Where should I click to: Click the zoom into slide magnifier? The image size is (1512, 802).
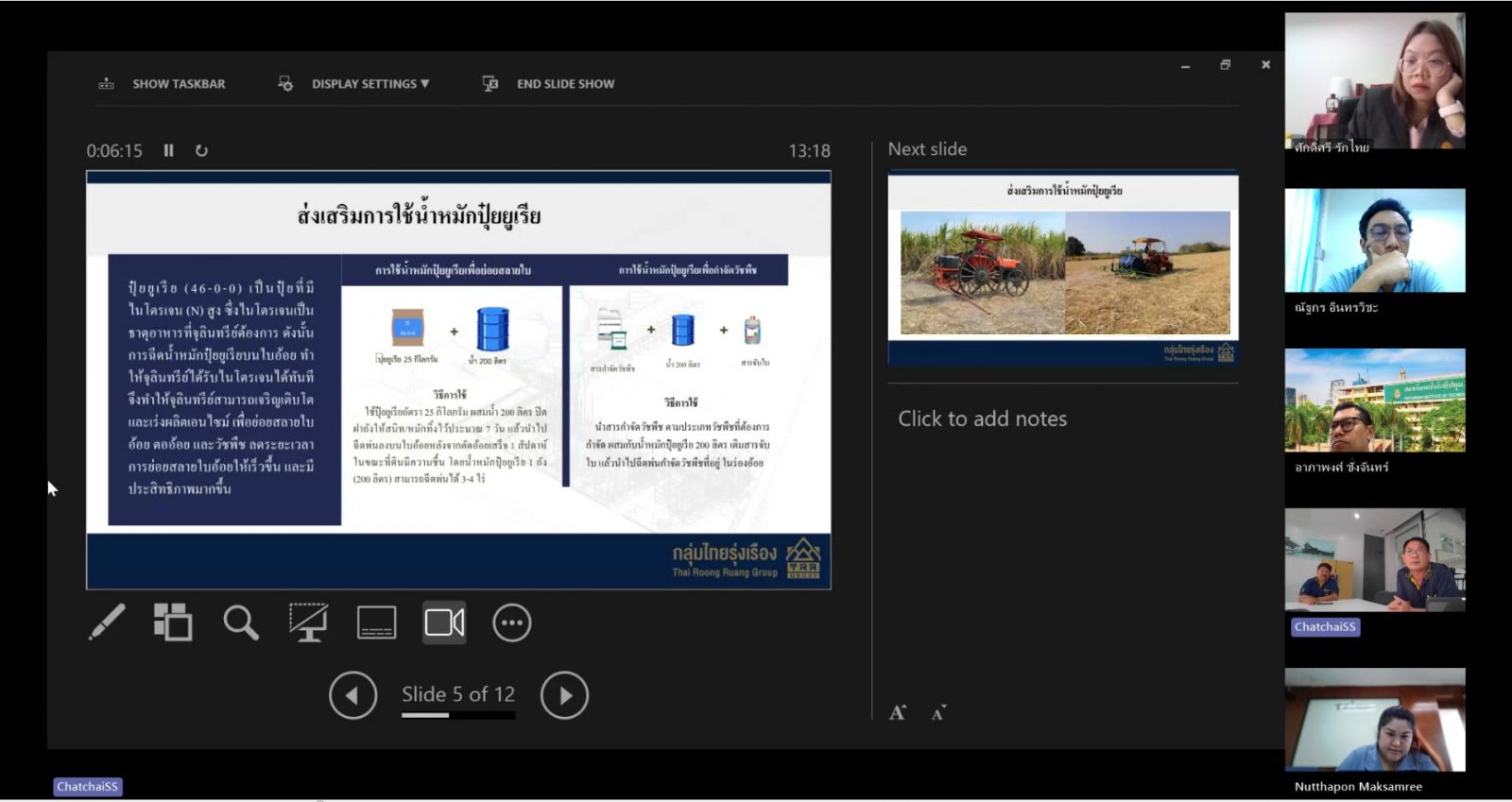point(240,623)
